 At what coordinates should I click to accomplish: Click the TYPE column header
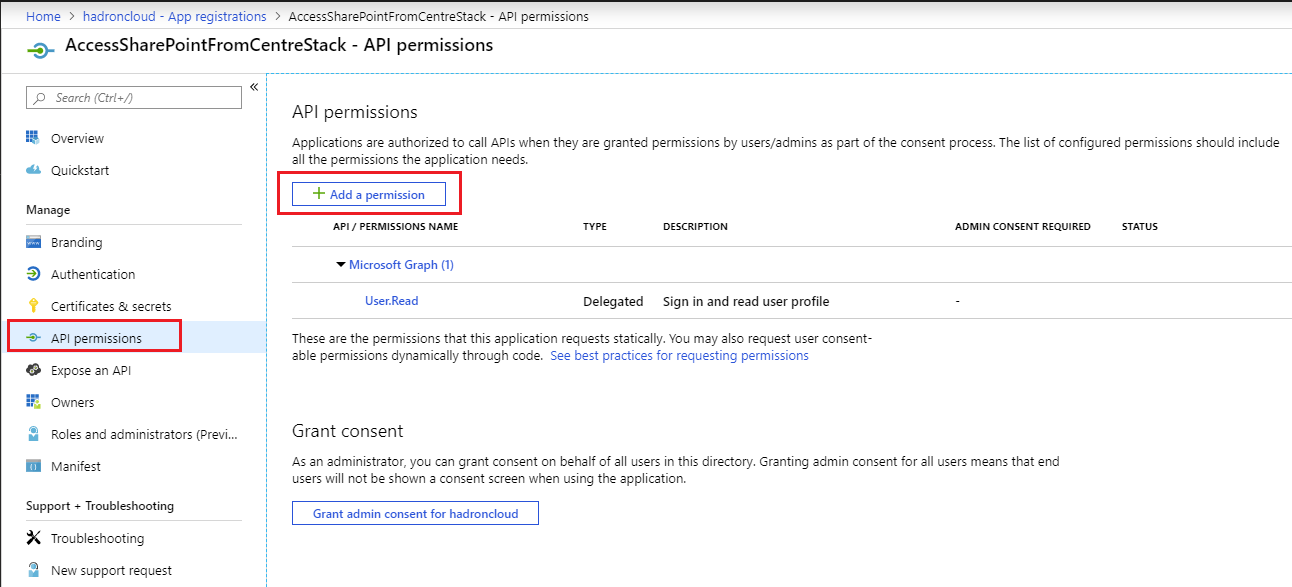[595, 227]
